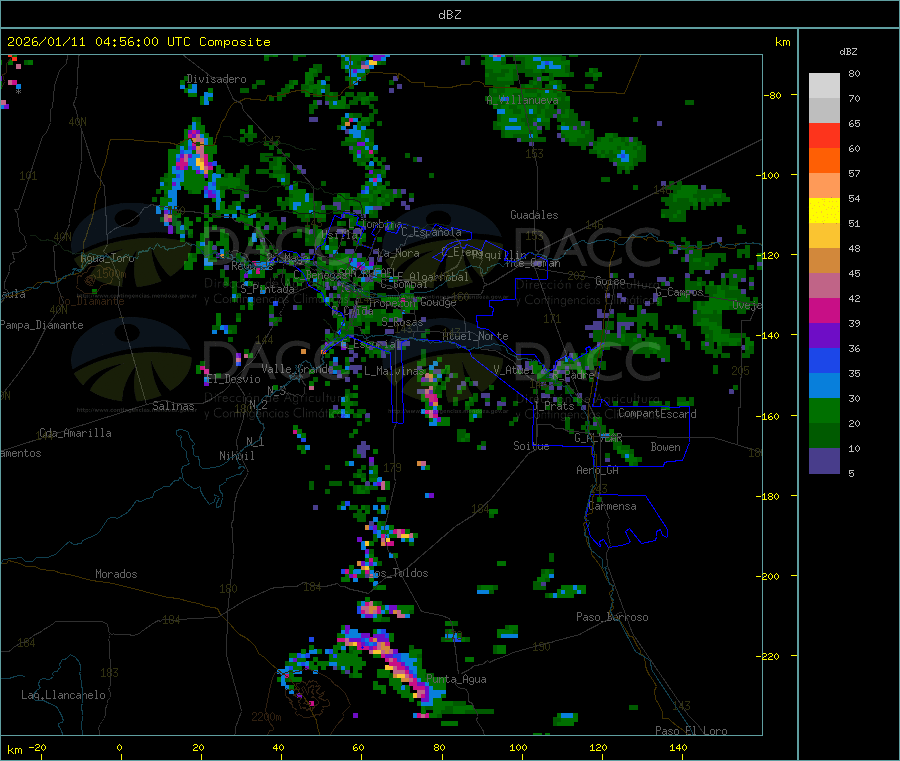Click the El_Desvio place label

233,379
